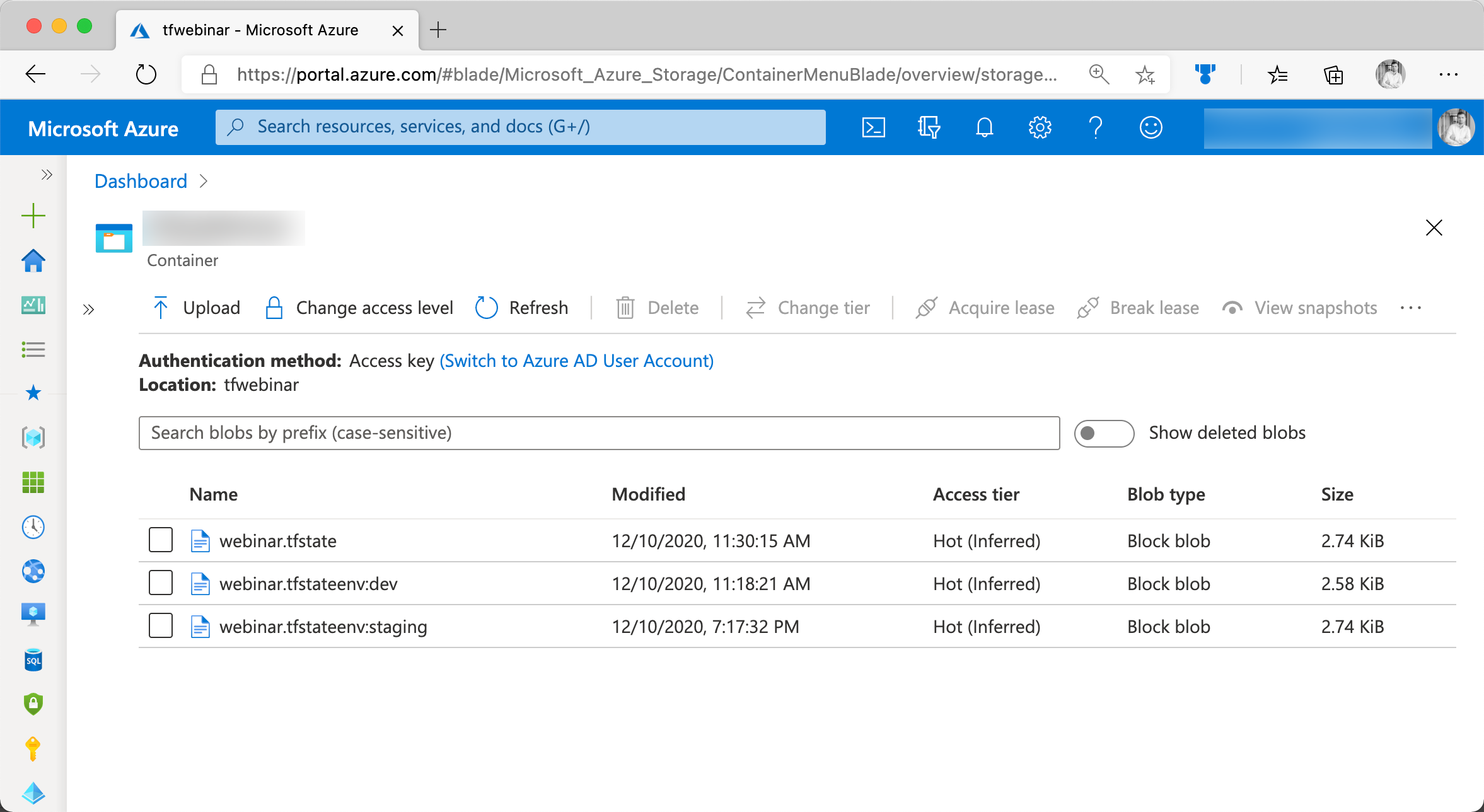Click Create a resource plus icon
This screenshot has height=812, width=1484.
pyautogui.click(x=33, y=216)
